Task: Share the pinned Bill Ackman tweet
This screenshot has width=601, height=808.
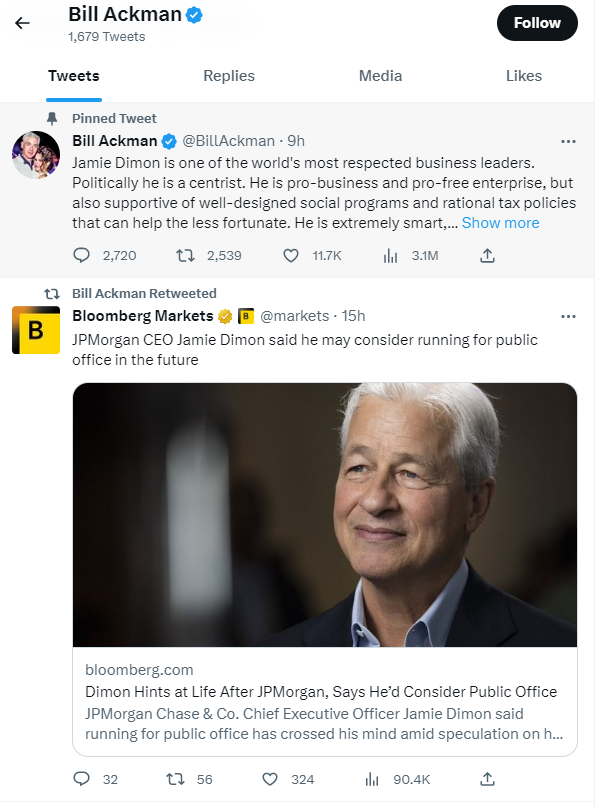Action: (488, 256)
